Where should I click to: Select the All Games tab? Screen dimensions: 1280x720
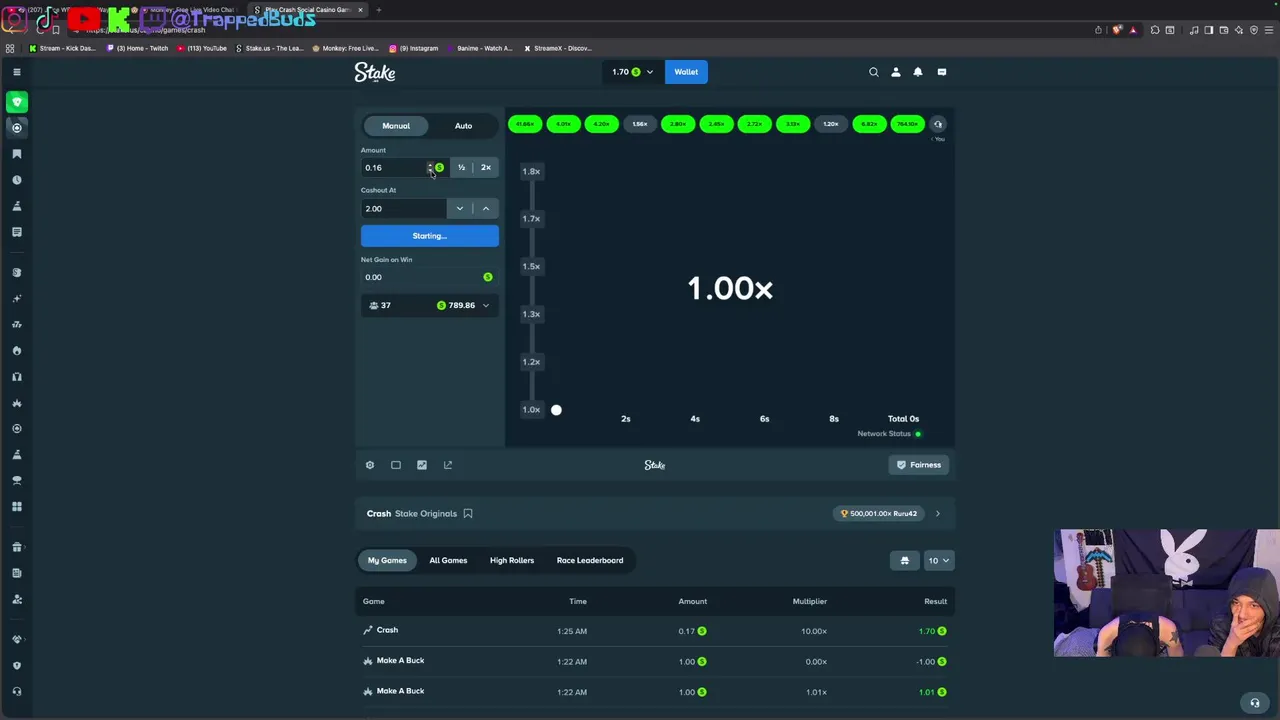click(448, 560)
